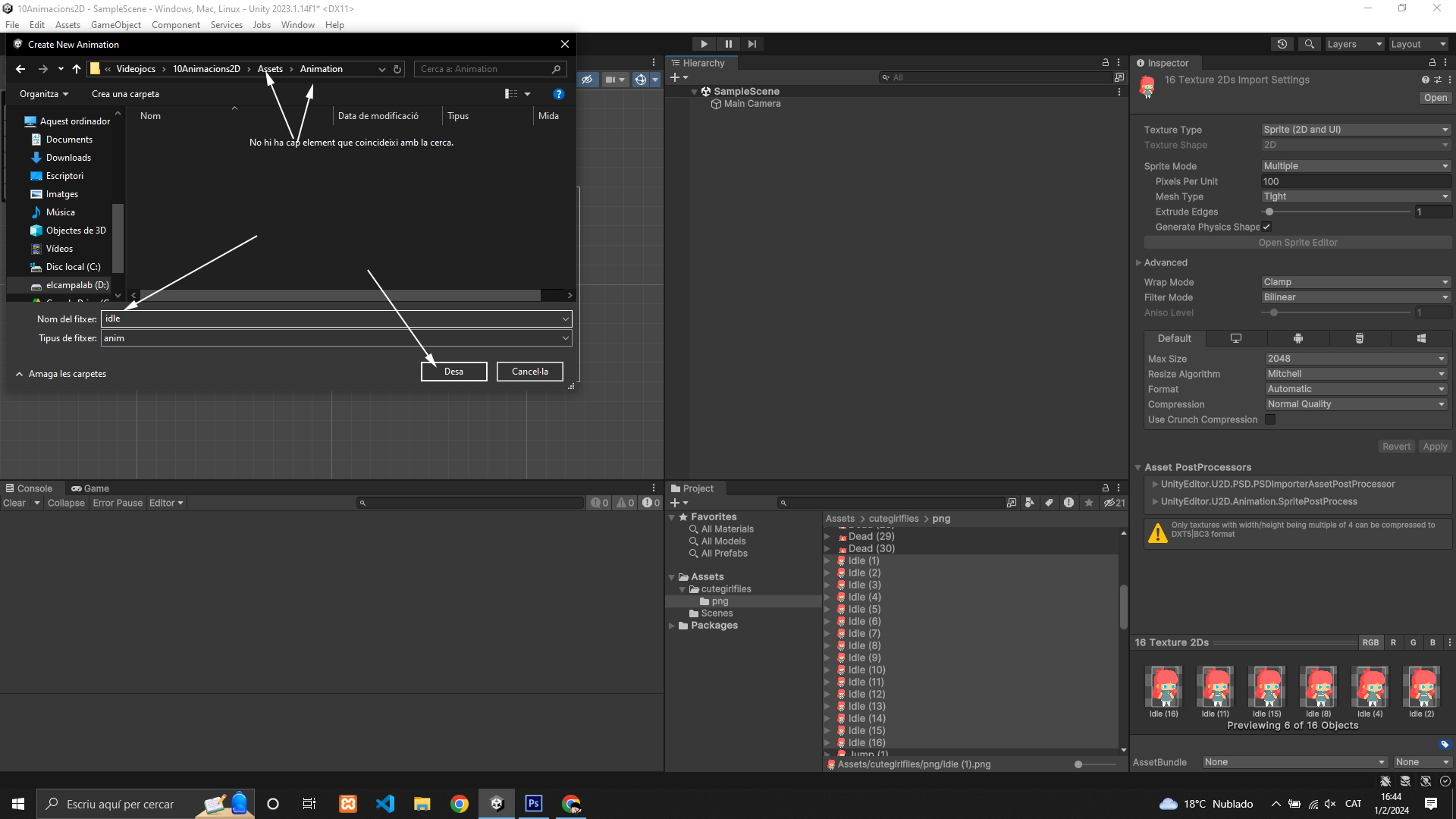
Task: Click the Play button in Unity toolbar
Action: [704, 44]
